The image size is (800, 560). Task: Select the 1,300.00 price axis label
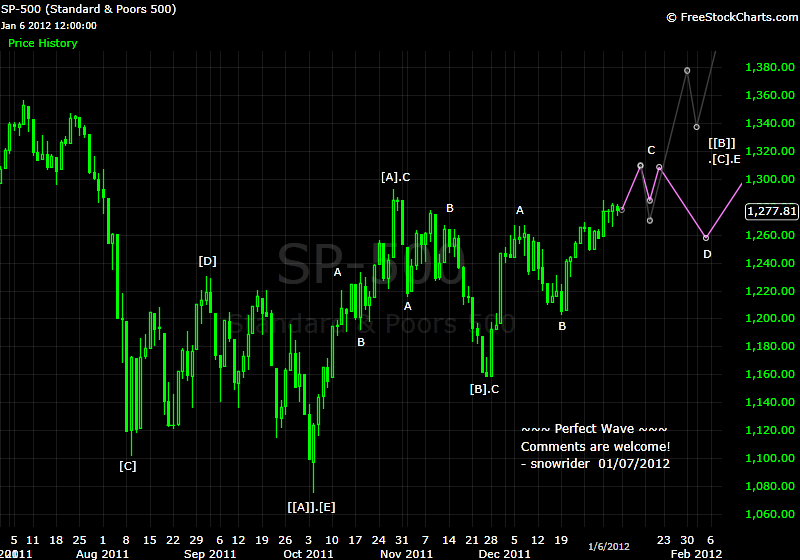[770, 180]
